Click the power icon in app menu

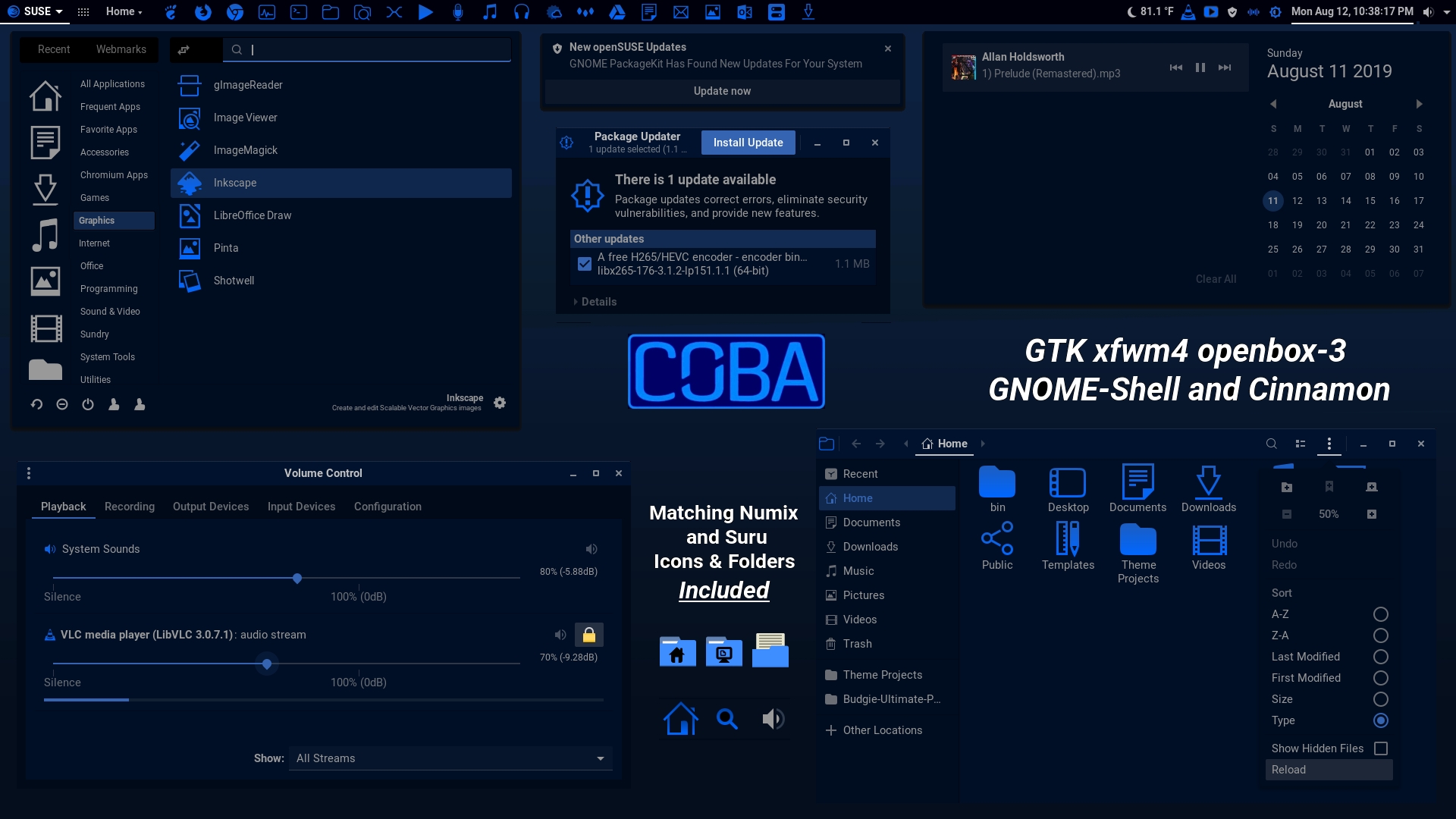click(x=88, y=404)
